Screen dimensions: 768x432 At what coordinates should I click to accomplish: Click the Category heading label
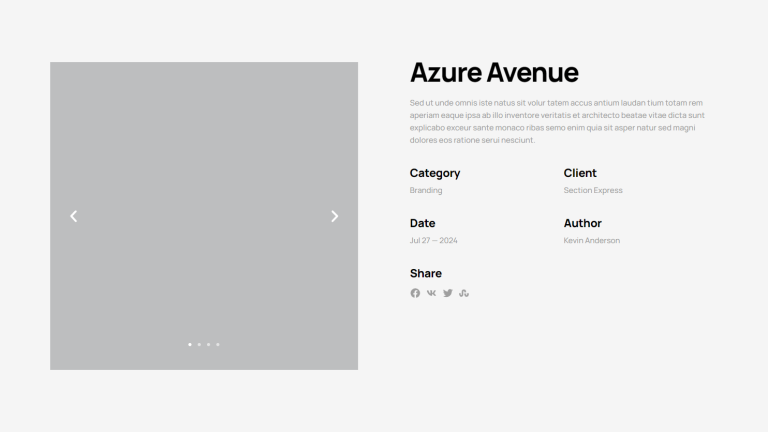435,173
